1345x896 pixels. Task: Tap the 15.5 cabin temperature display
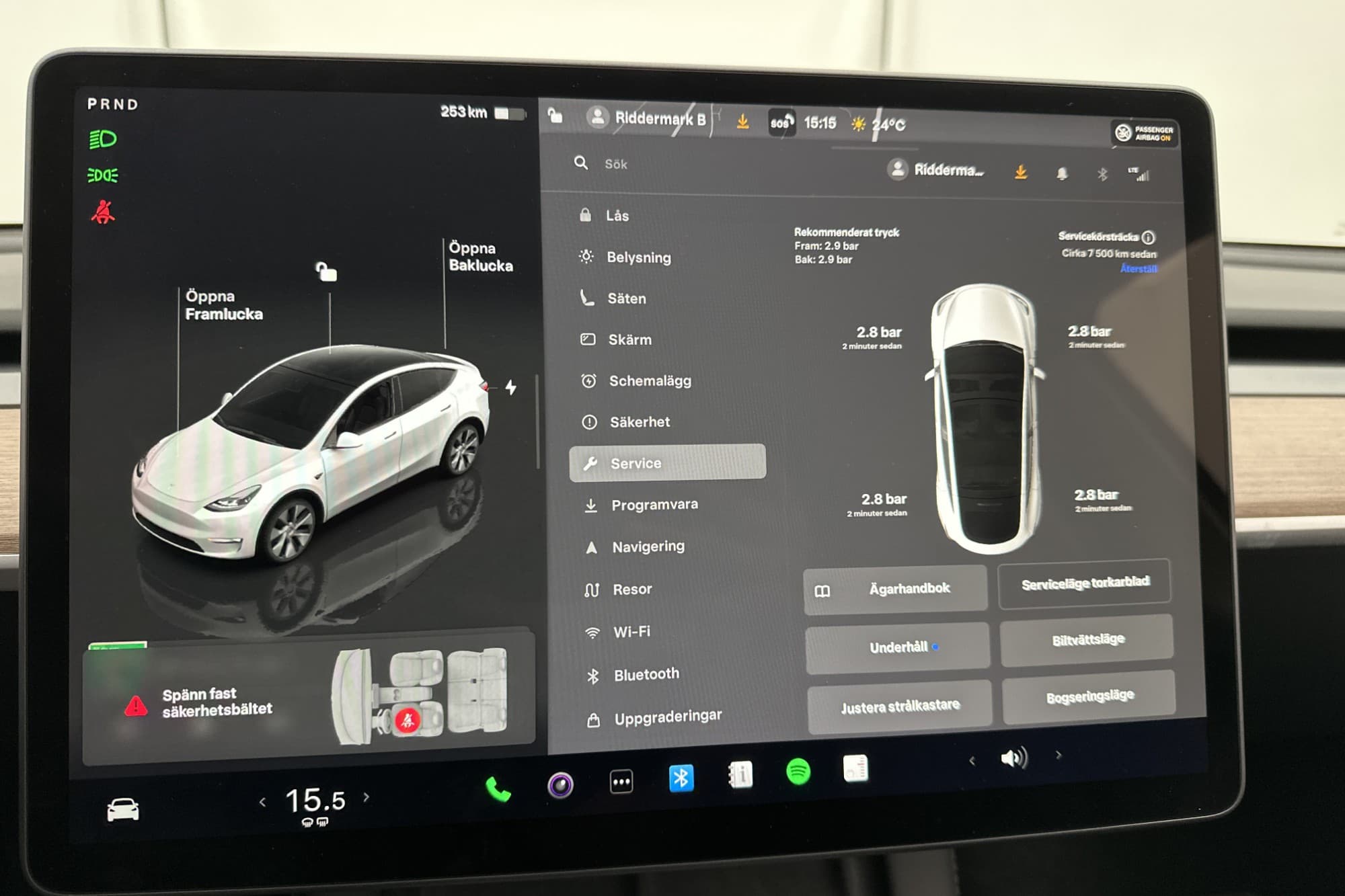point(315,800)
